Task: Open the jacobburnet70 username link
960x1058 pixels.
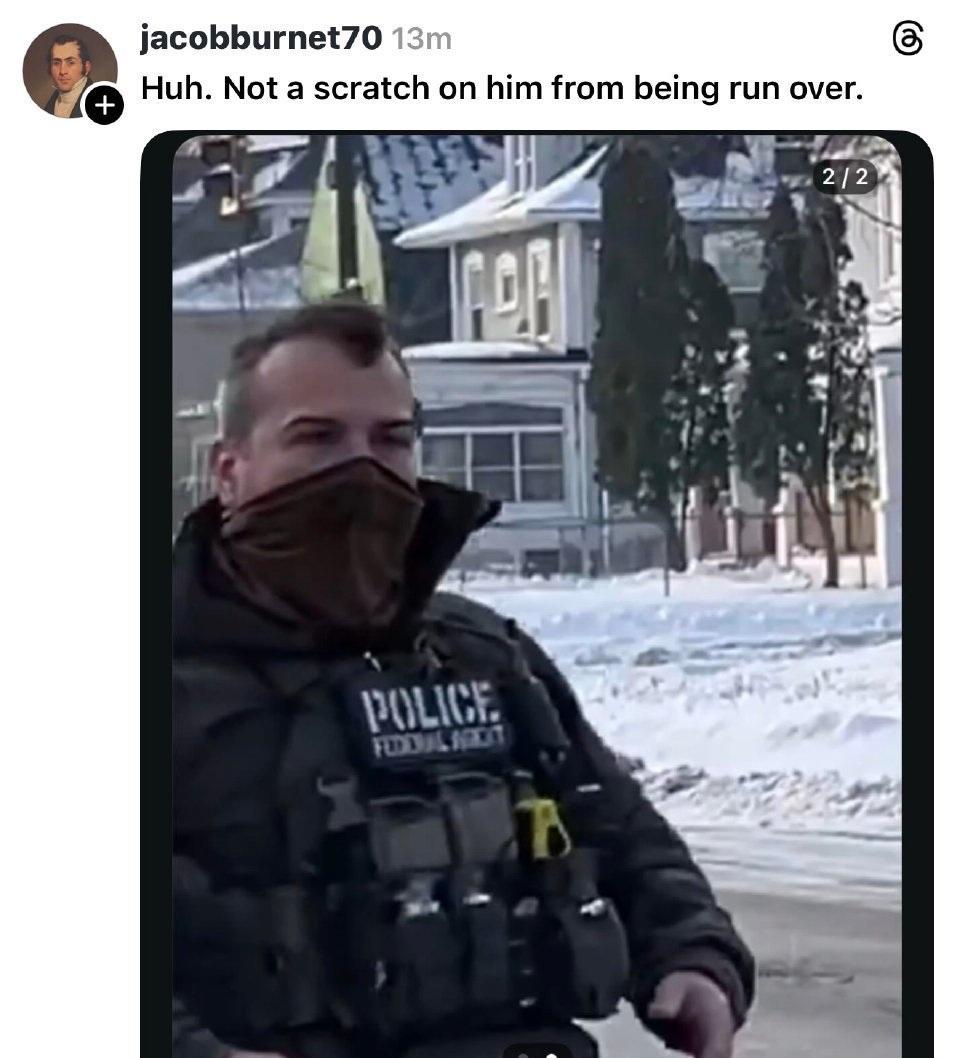Action: [x=261, y=38]
